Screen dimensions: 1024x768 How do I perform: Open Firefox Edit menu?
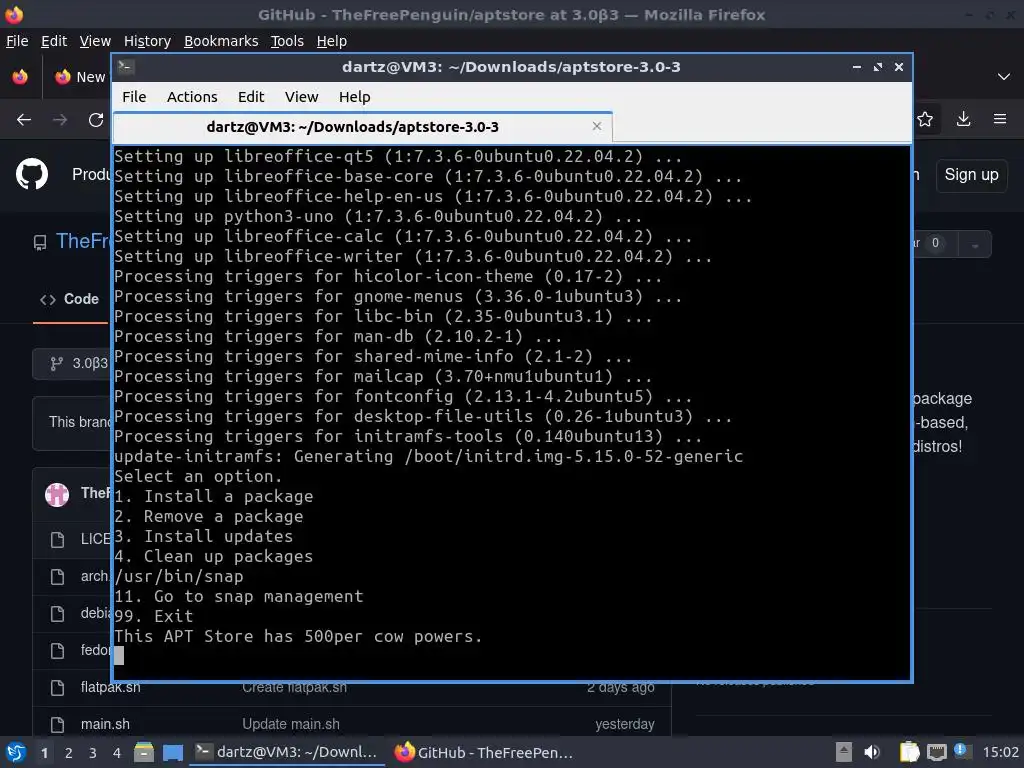click(x=54, y=40)
